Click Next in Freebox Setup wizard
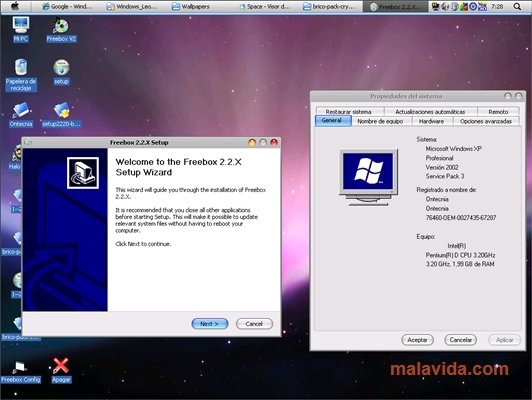The image size is (532, 400). (x=210, y=324)
